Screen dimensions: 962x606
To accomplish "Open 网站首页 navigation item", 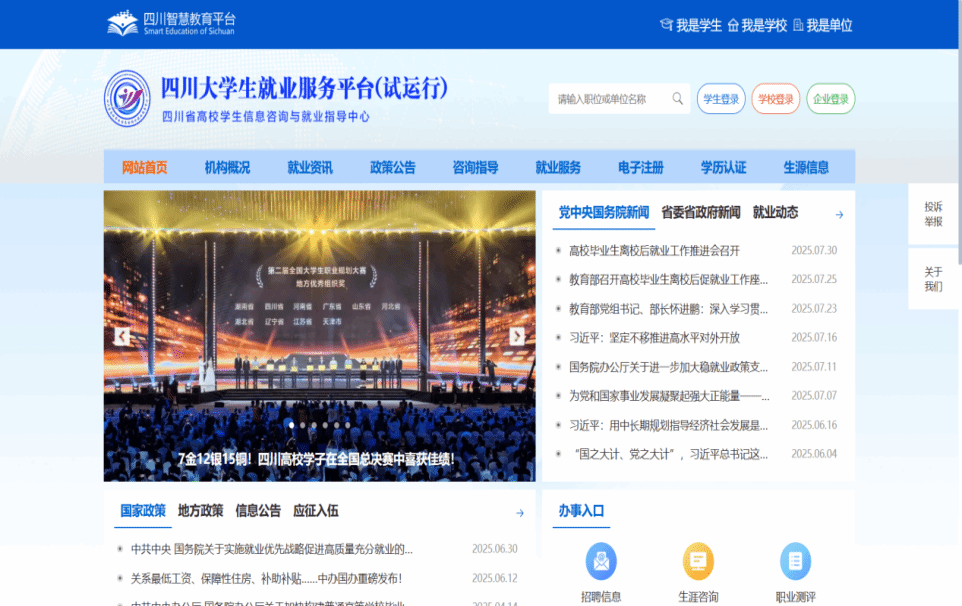I will 145,167.
